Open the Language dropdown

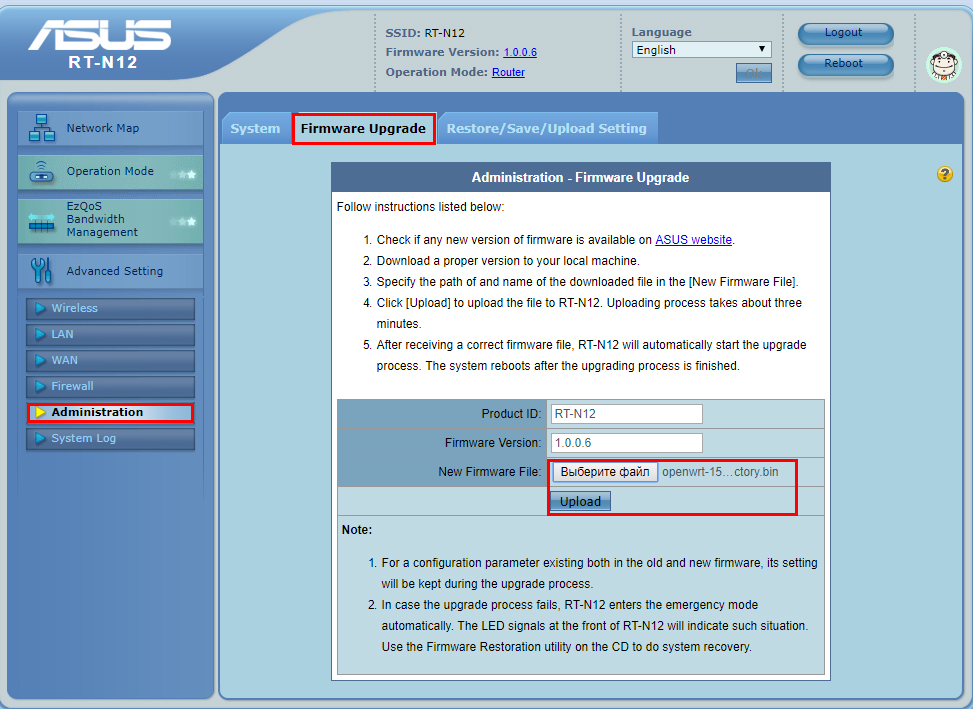click(701, 50)
